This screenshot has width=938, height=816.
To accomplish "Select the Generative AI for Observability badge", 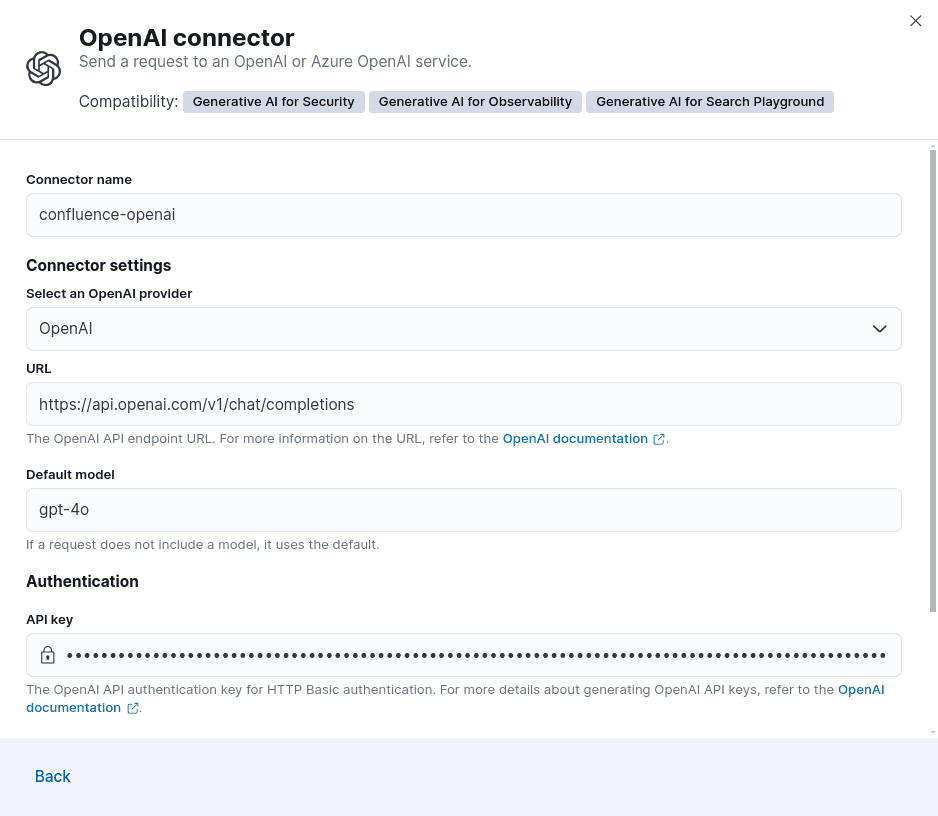I will click(x=475, y=101).
